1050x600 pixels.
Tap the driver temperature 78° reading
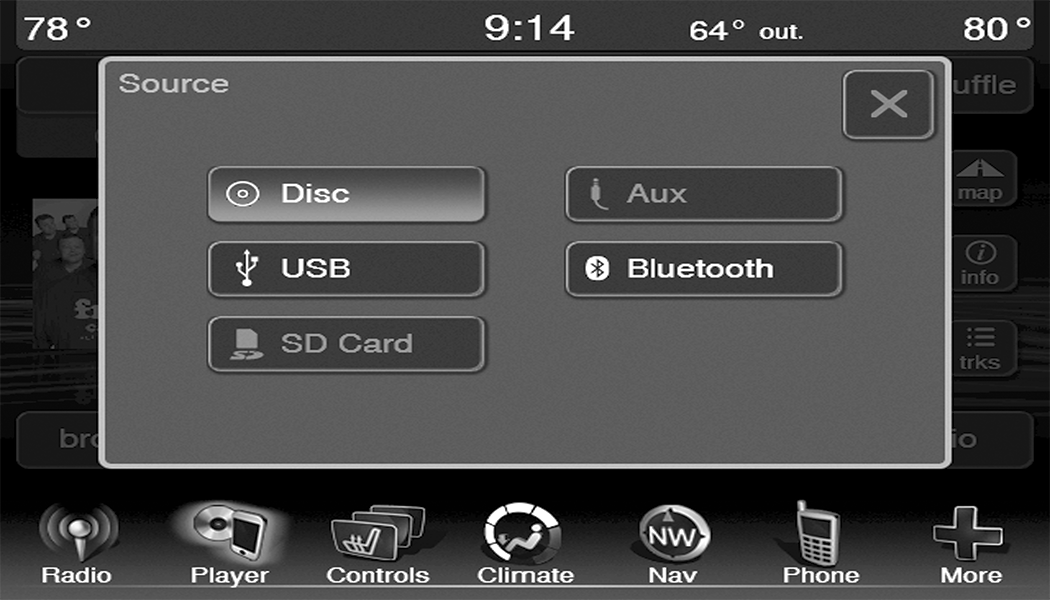[58, 29]
